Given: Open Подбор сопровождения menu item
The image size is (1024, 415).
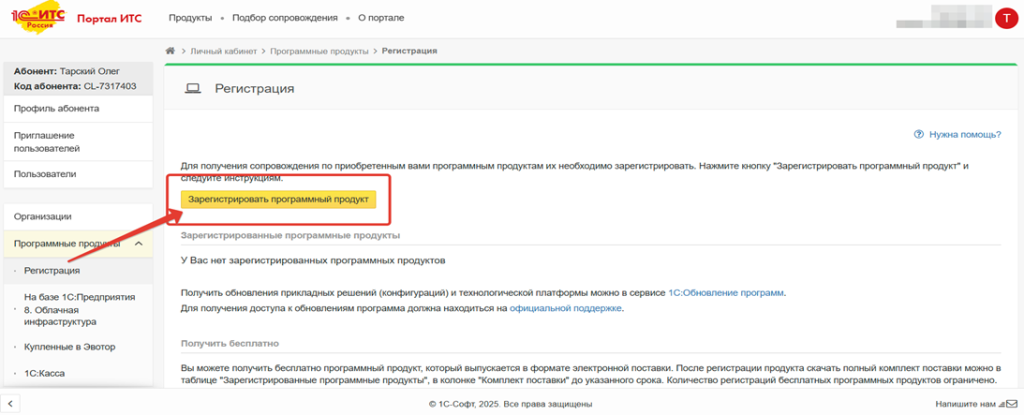Looking at the screenshot, I should (285, 18).
